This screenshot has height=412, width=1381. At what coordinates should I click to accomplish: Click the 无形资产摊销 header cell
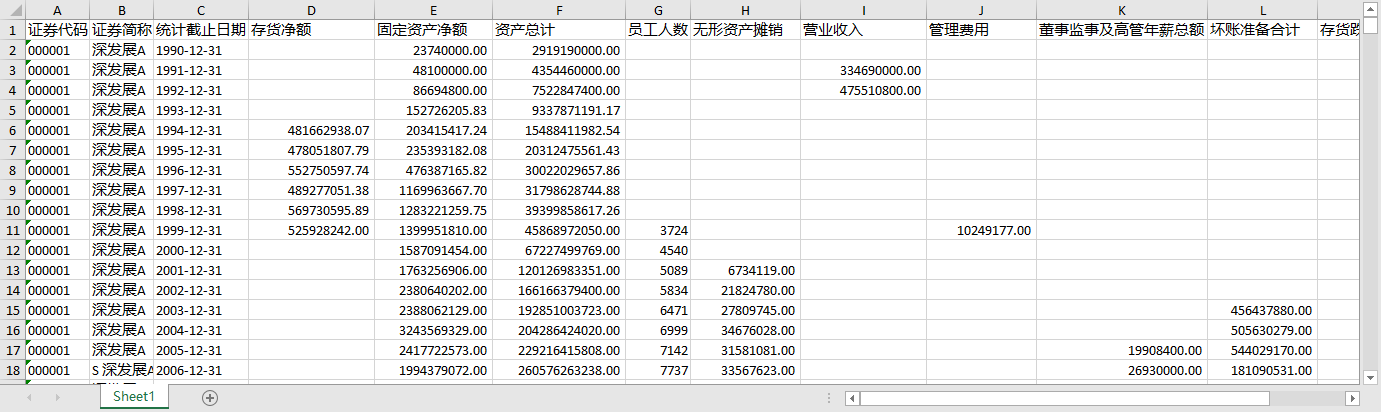745,30
